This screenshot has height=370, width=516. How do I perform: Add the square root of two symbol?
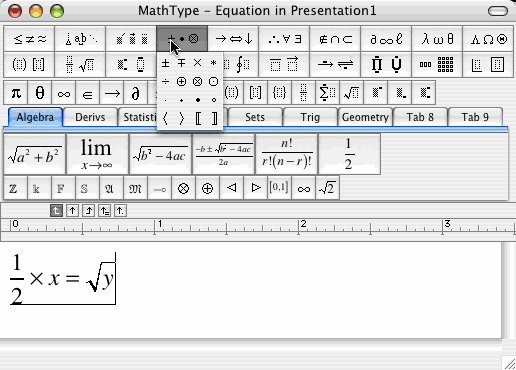(327, 188)
